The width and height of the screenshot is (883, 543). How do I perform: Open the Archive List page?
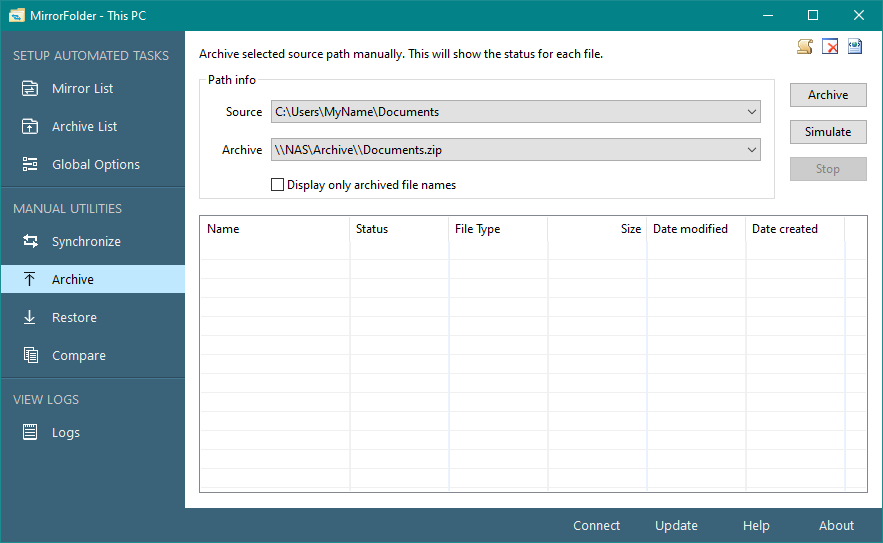pyautogui.click(x=93, y=126)
